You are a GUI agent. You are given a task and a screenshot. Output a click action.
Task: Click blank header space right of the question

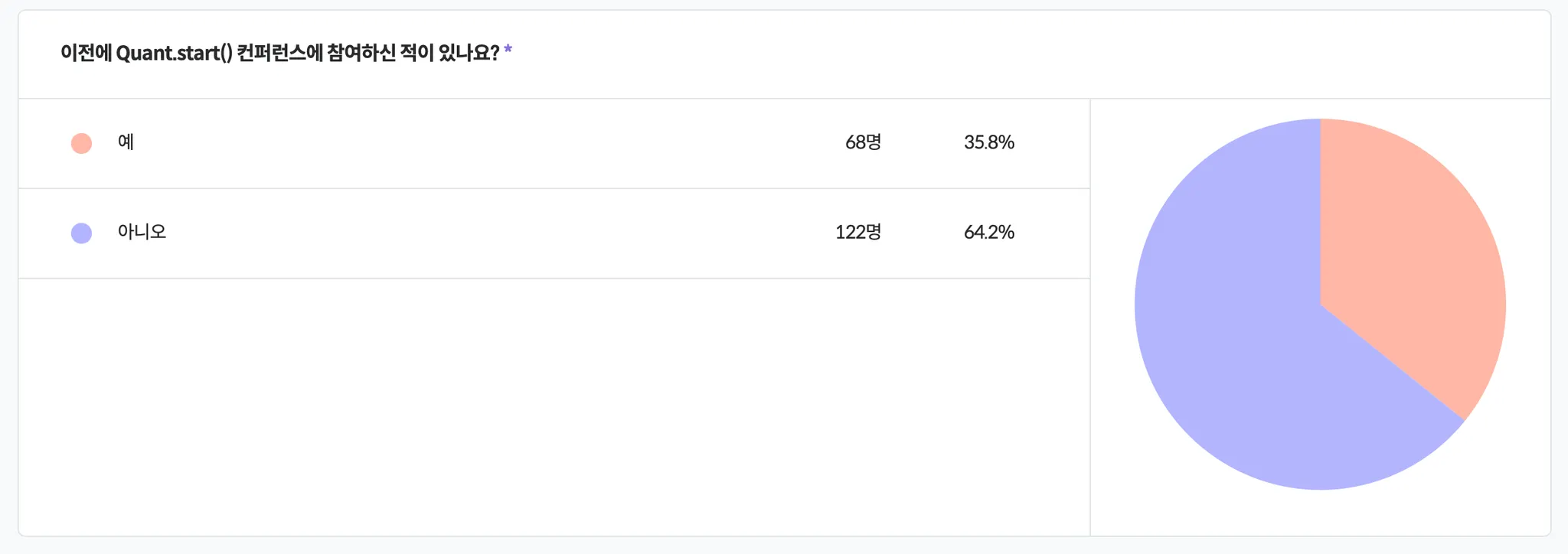[995, 54]
